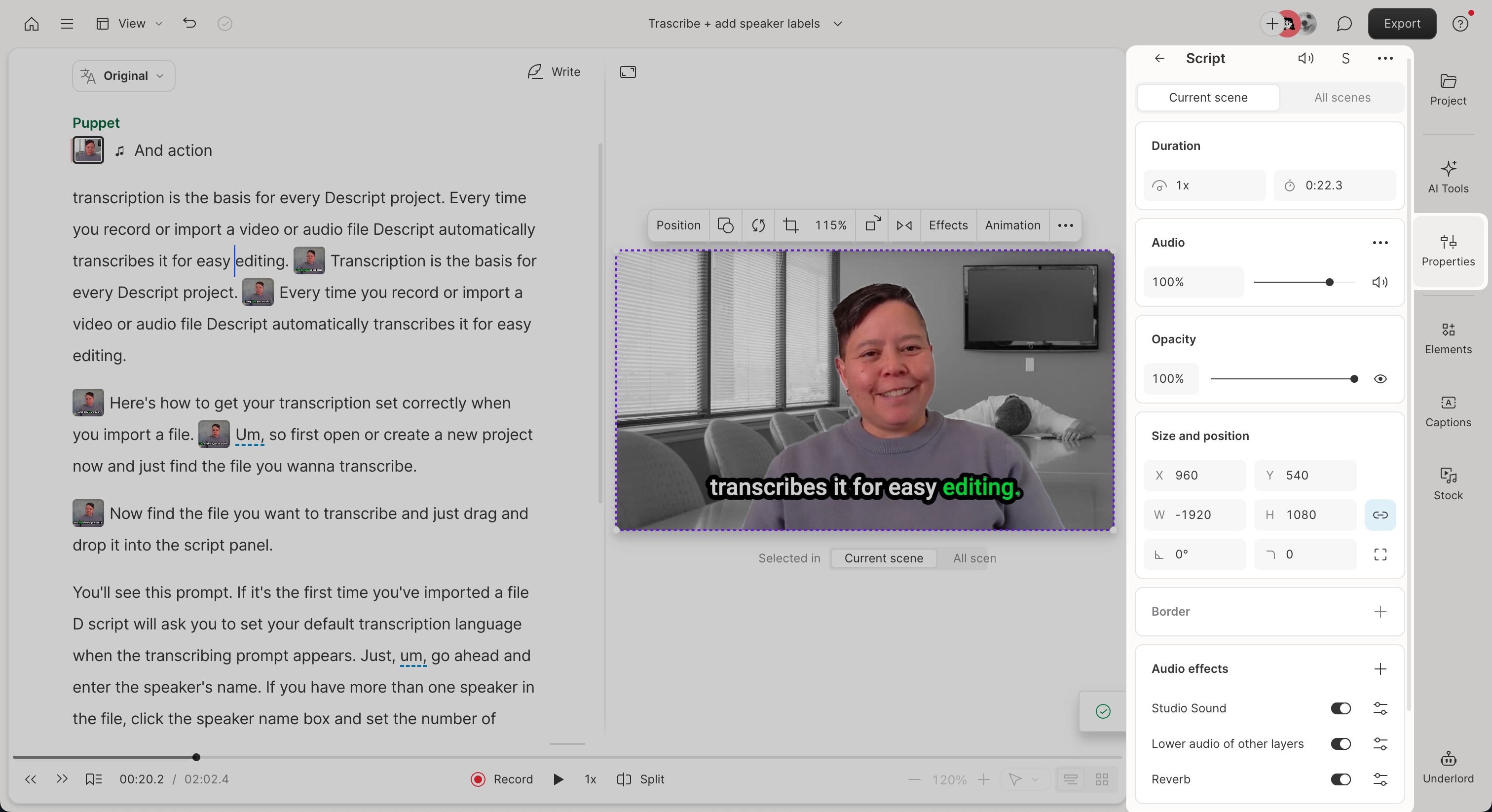The width and height of the screenshot is (1492, 812).
Task: Open the Underlord assistant
Action: coord(1448,767)
